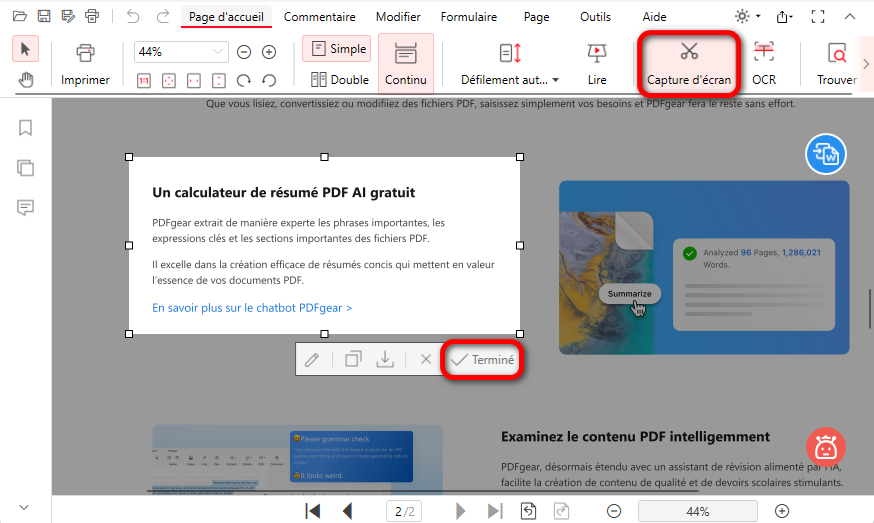Viewport: 874px width, 523px height.
Task: Activate the Capture d'écran tool
Action: click(x=689, y=64)
